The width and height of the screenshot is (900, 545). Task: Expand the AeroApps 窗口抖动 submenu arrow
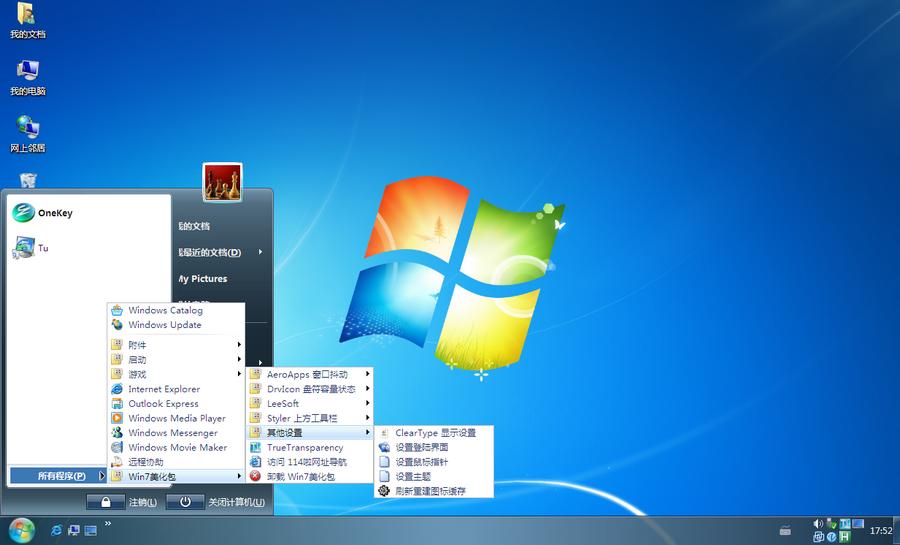[367, 374]
